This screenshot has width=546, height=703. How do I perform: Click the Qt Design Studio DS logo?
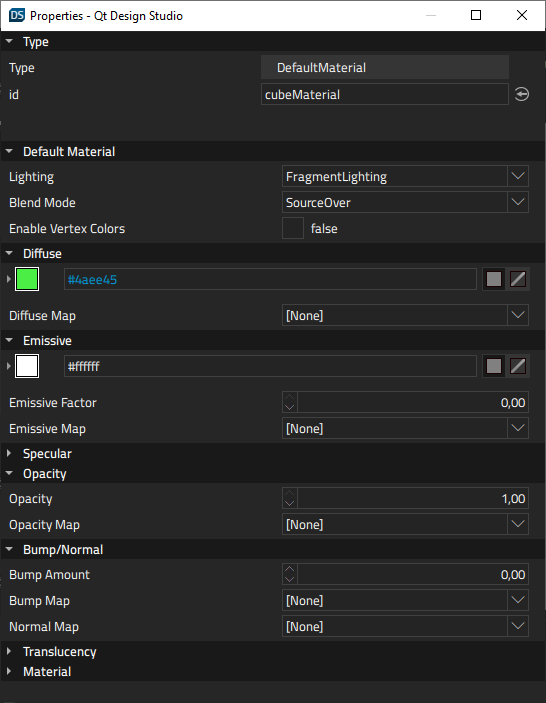coord(17,15)
